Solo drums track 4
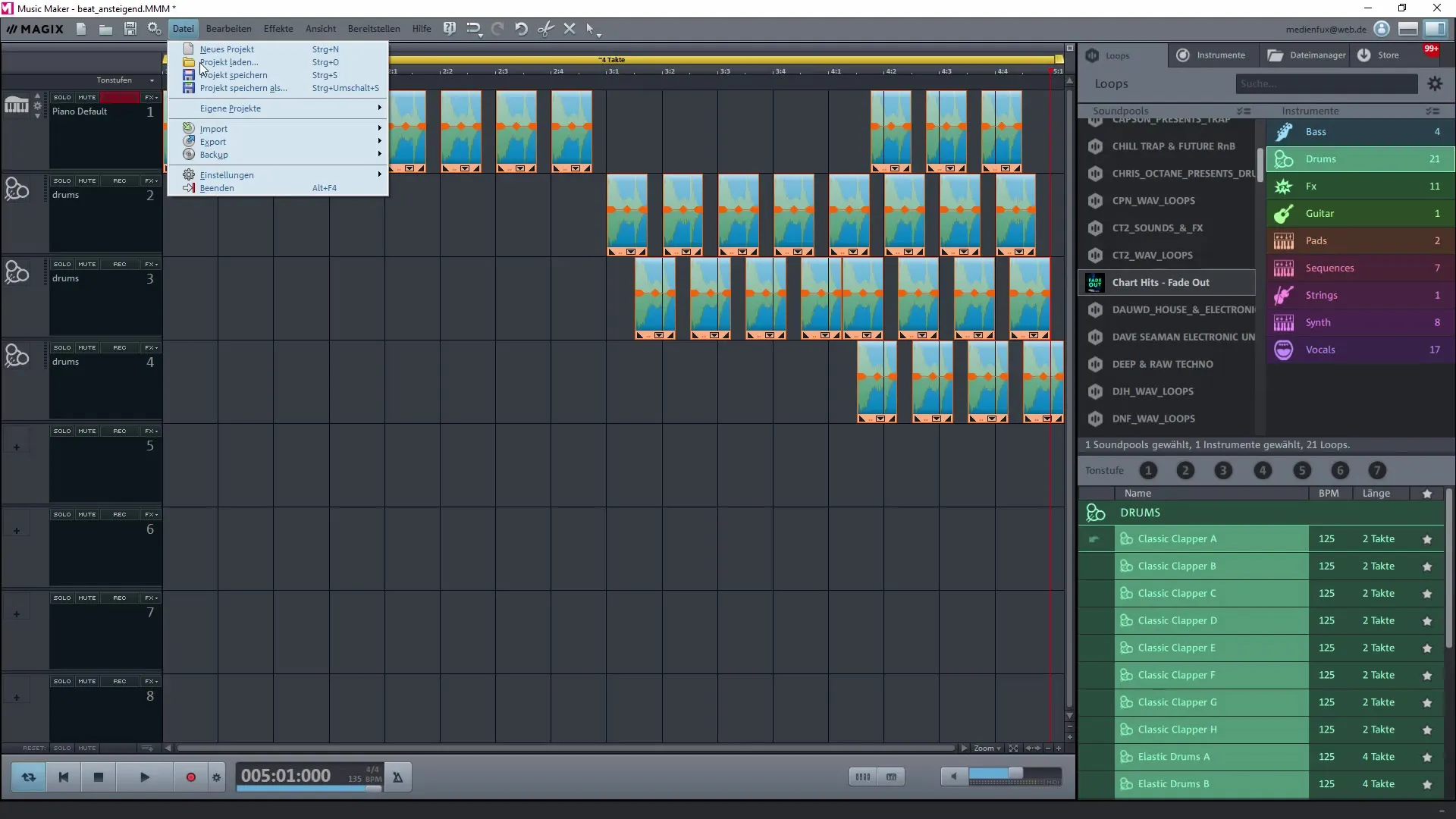1456x819 pixels. 62,348
